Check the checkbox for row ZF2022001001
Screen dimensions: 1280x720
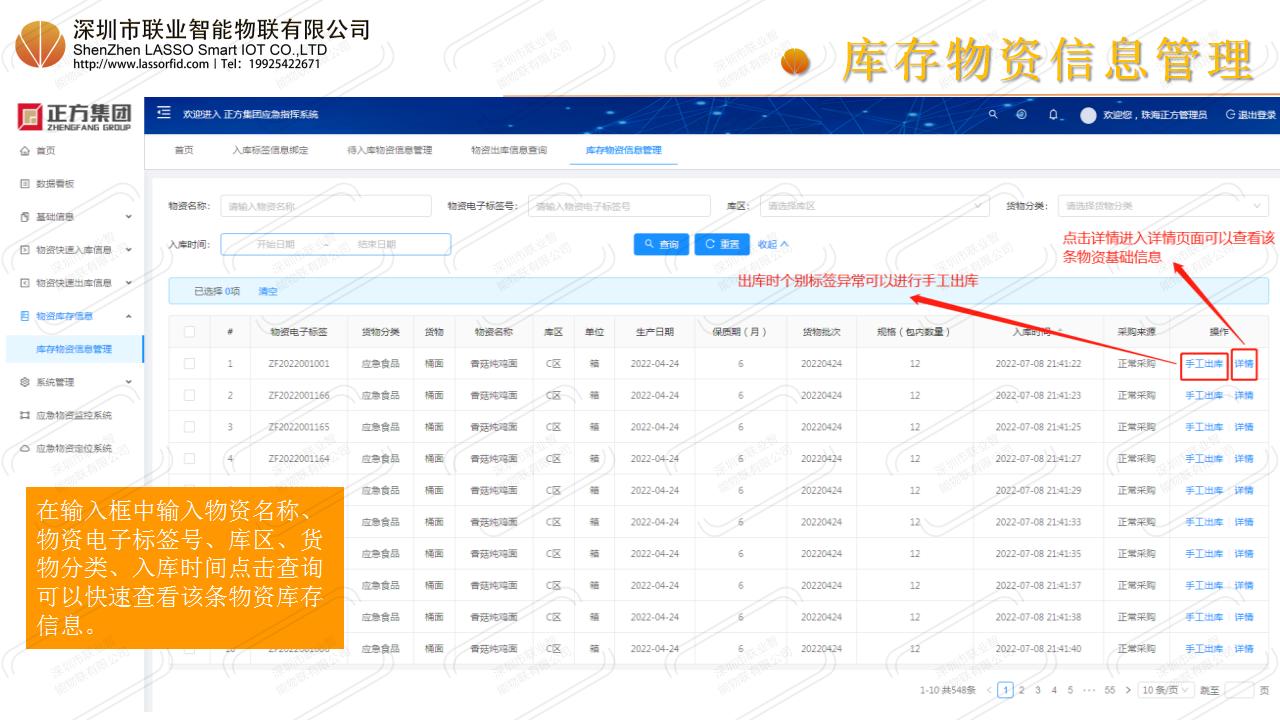tap(188, 364)
